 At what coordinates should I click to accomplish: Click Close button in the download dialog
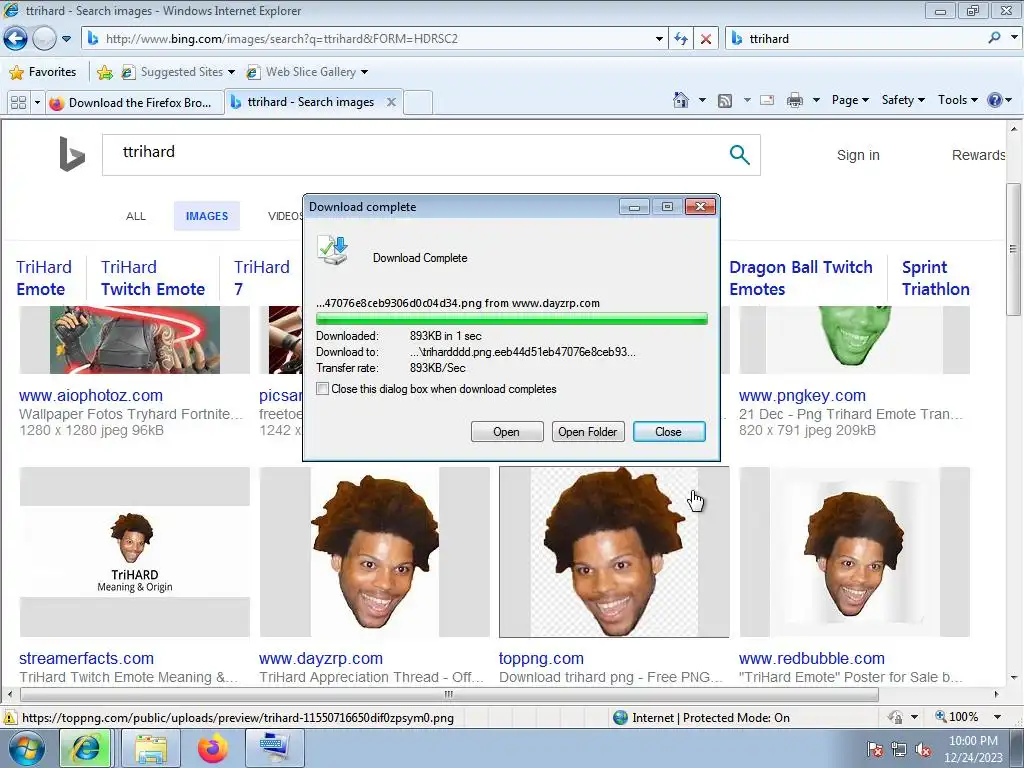pyautogui.click(x=669, y=432)
